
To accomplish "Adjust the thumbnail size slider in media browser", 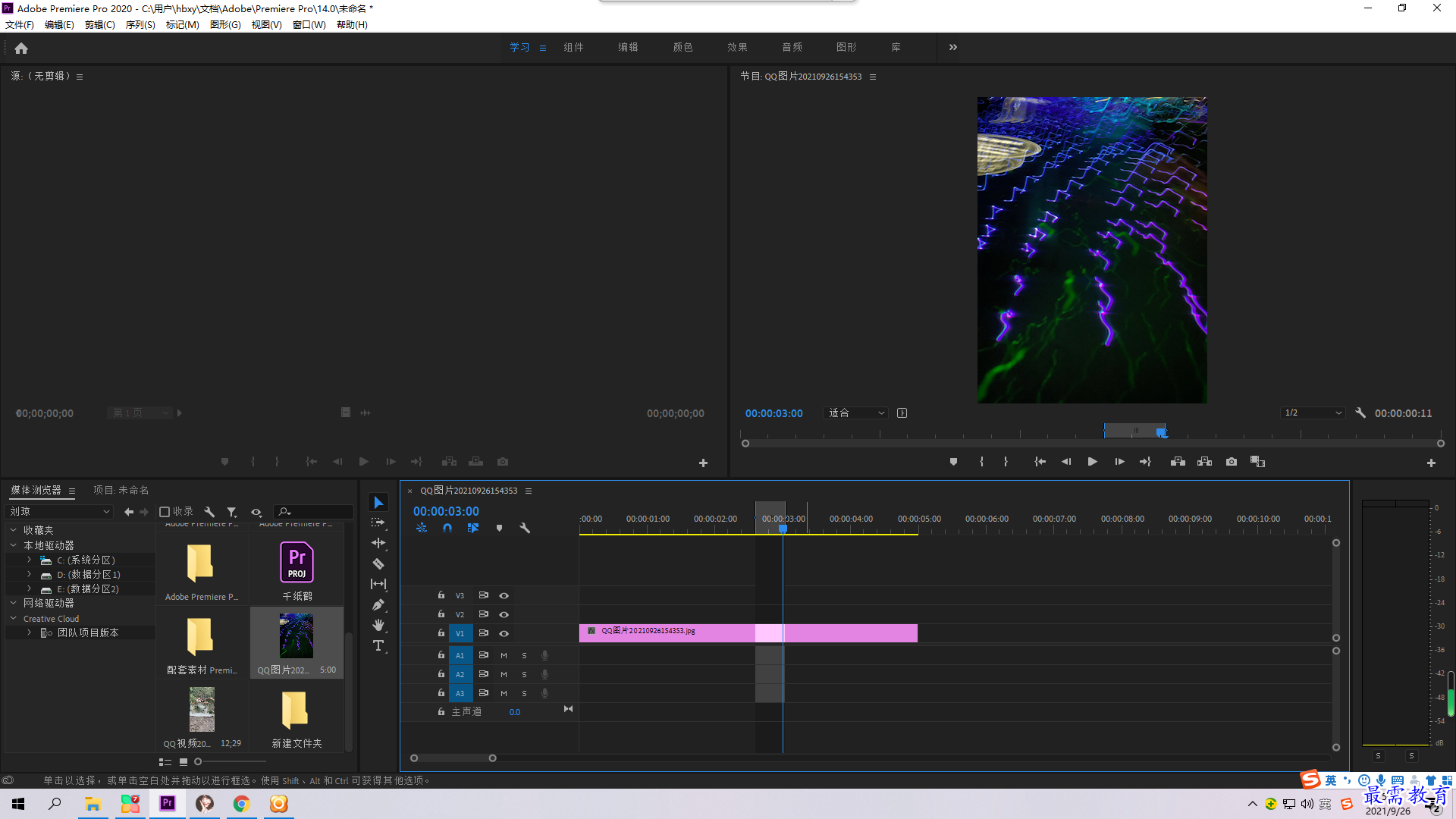I will (x=198, y=761).
